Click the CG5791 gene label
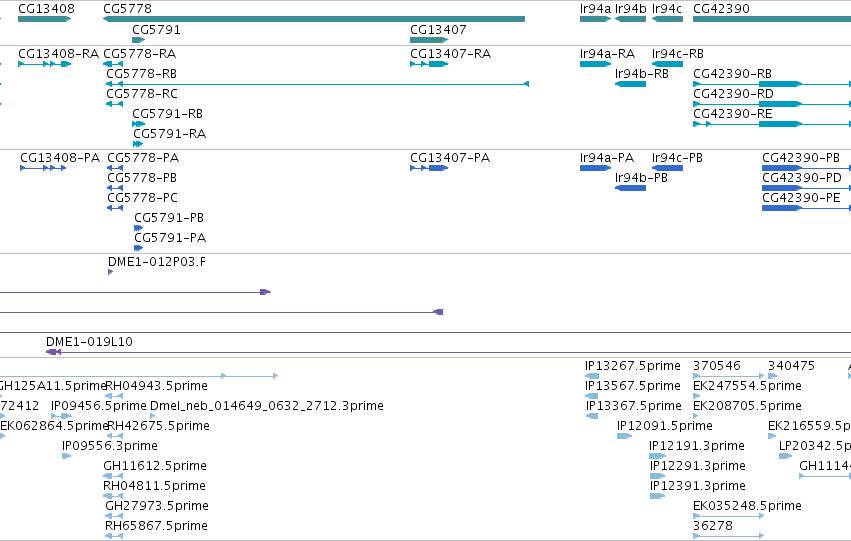 (156, 30)
